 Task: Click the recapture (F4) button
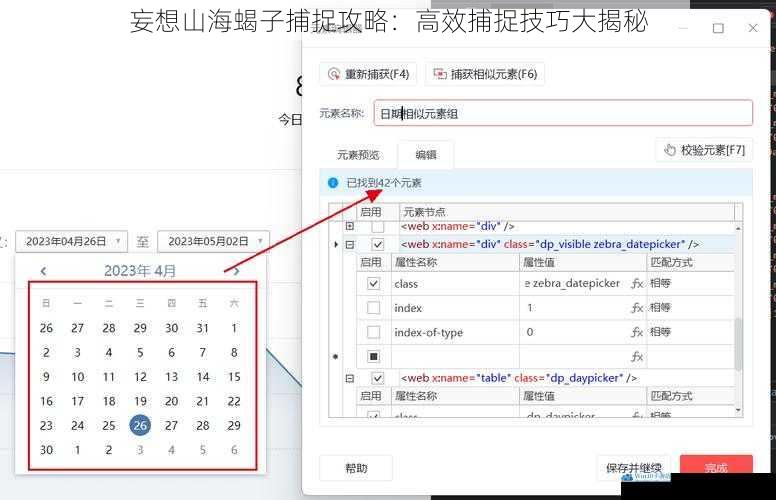(x=368, y=74)
